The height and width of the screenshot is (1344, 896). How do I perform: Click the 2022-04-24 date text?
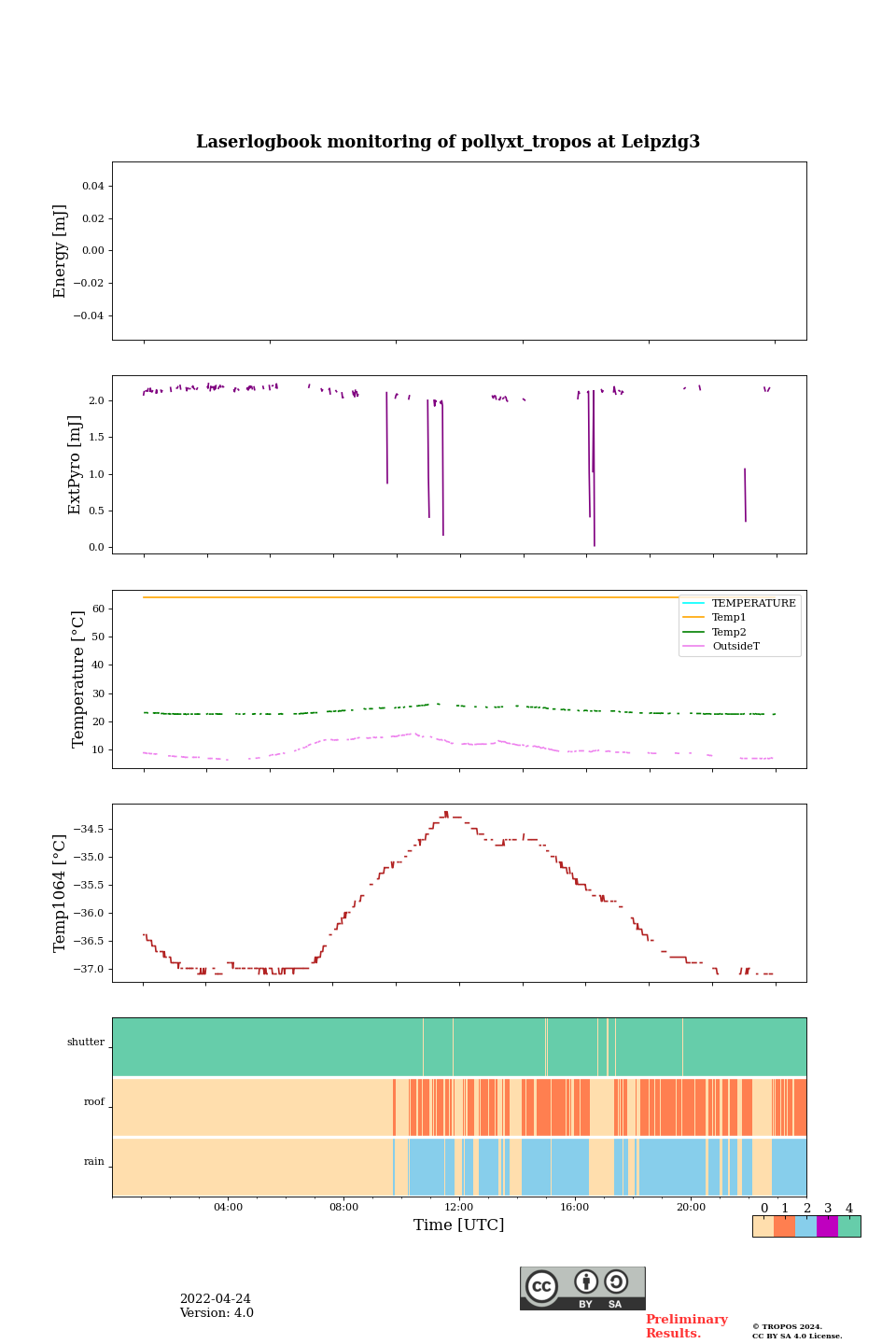tap(215, 1299)
